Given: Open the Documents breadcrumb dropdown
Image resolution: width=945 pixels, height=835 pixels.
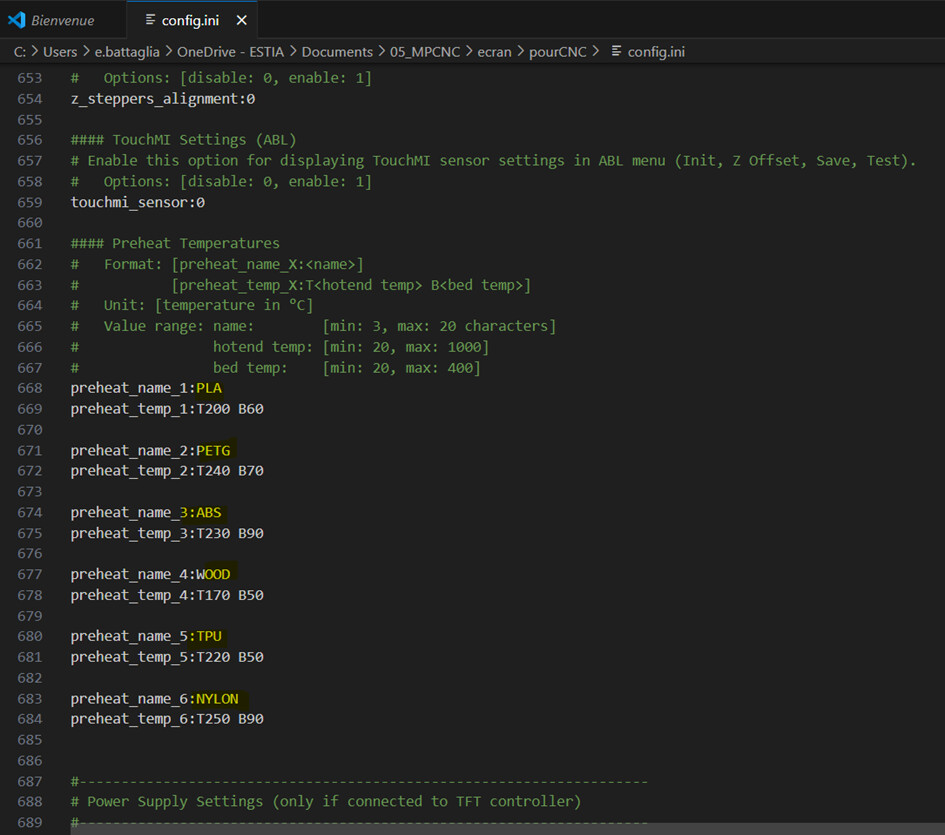Looking at the screenshot, I should [x=336, y=52].
